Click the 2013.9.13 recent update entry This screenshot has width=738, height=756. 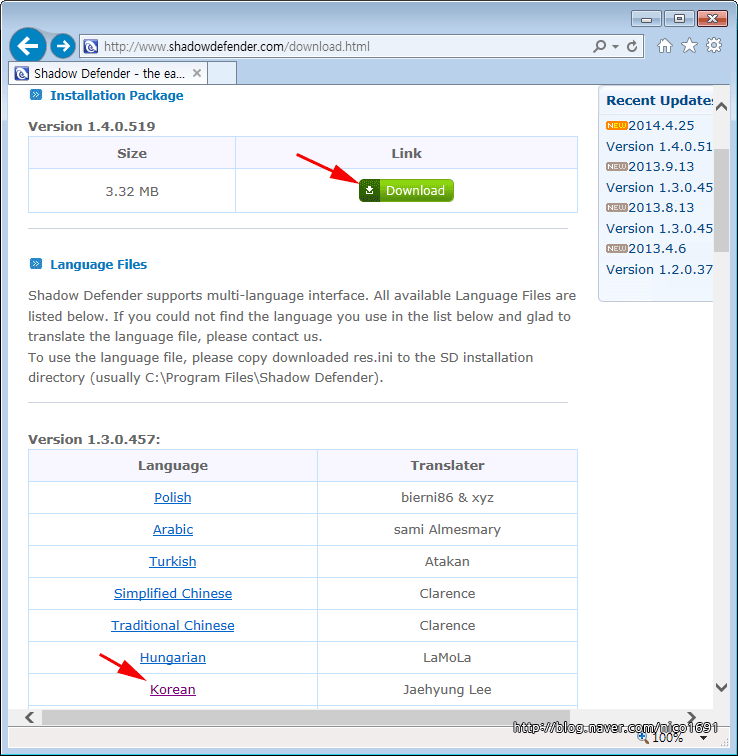point(661,166)
